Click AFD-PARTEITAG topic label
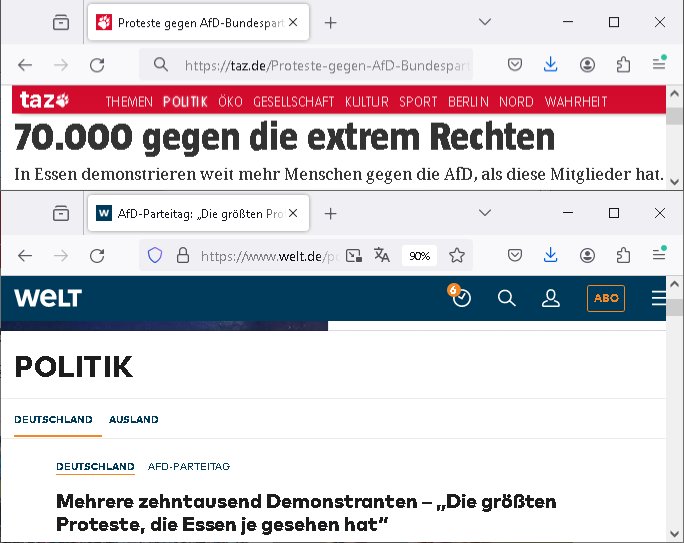 click(189, 466)
